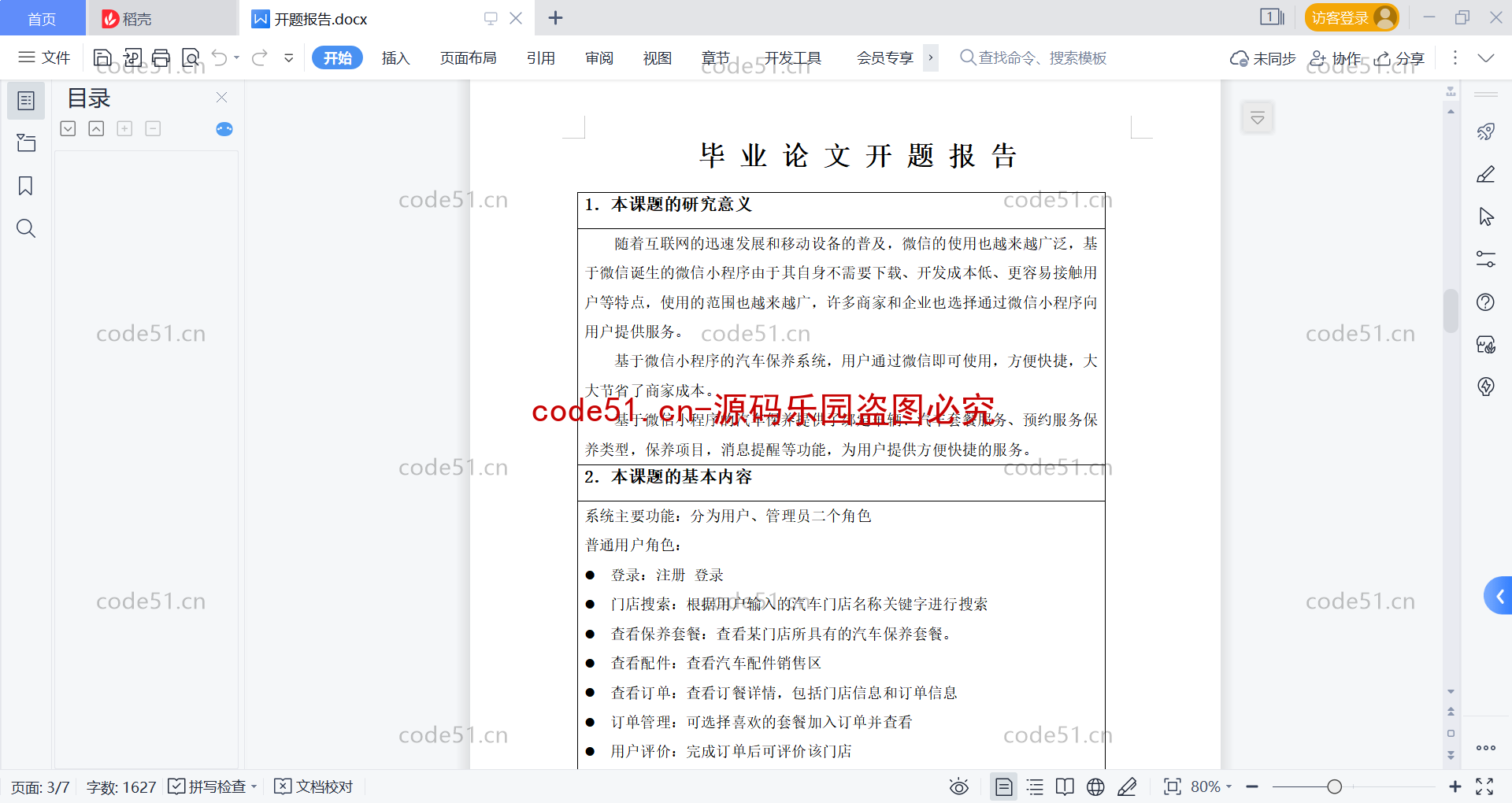Screen dimensions: 1512x803
Task: Open Print Preview icon
Action: [191, 57]
